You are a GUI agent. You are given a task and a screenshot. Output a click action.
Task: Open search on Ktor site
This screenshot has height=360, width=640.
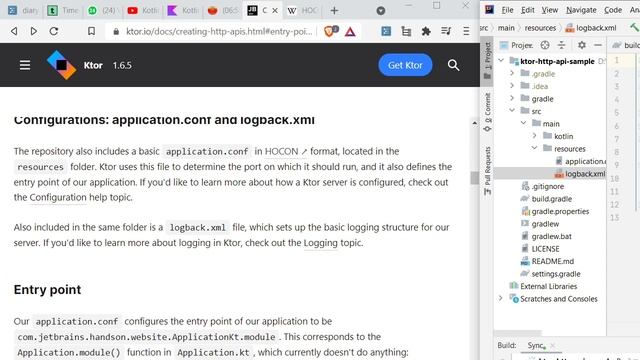(x=453, y=65)
